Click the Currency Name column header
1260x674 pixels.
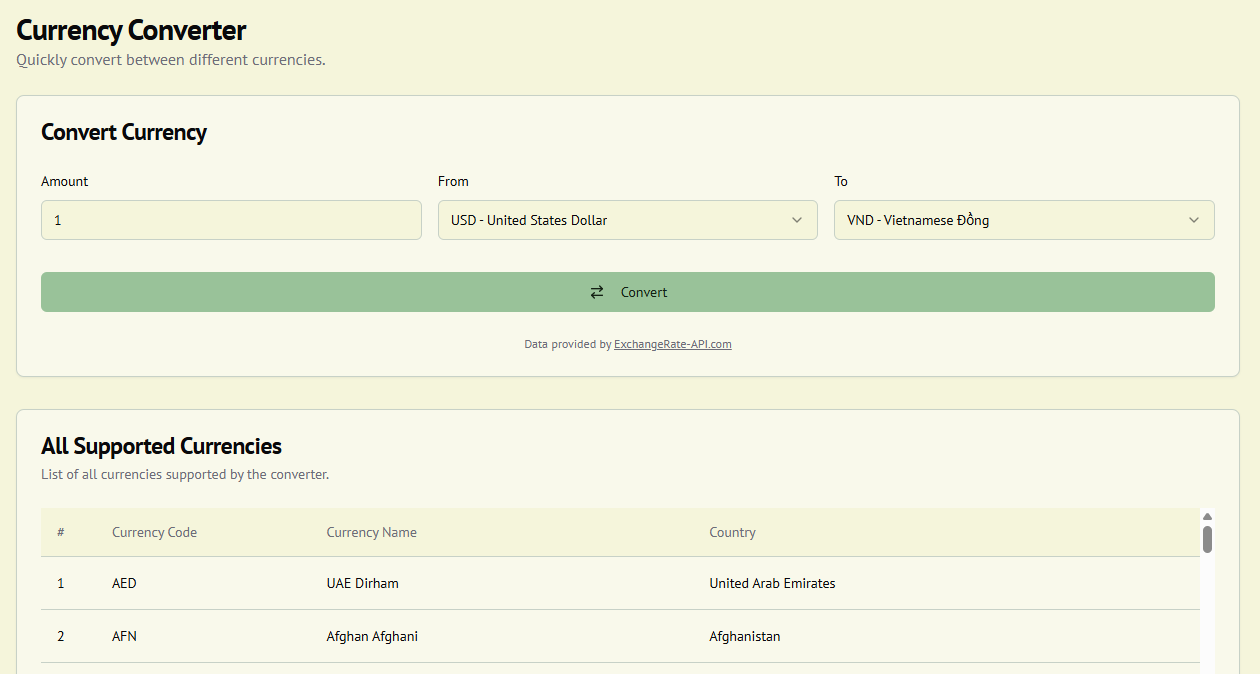[x=371, y=532]
